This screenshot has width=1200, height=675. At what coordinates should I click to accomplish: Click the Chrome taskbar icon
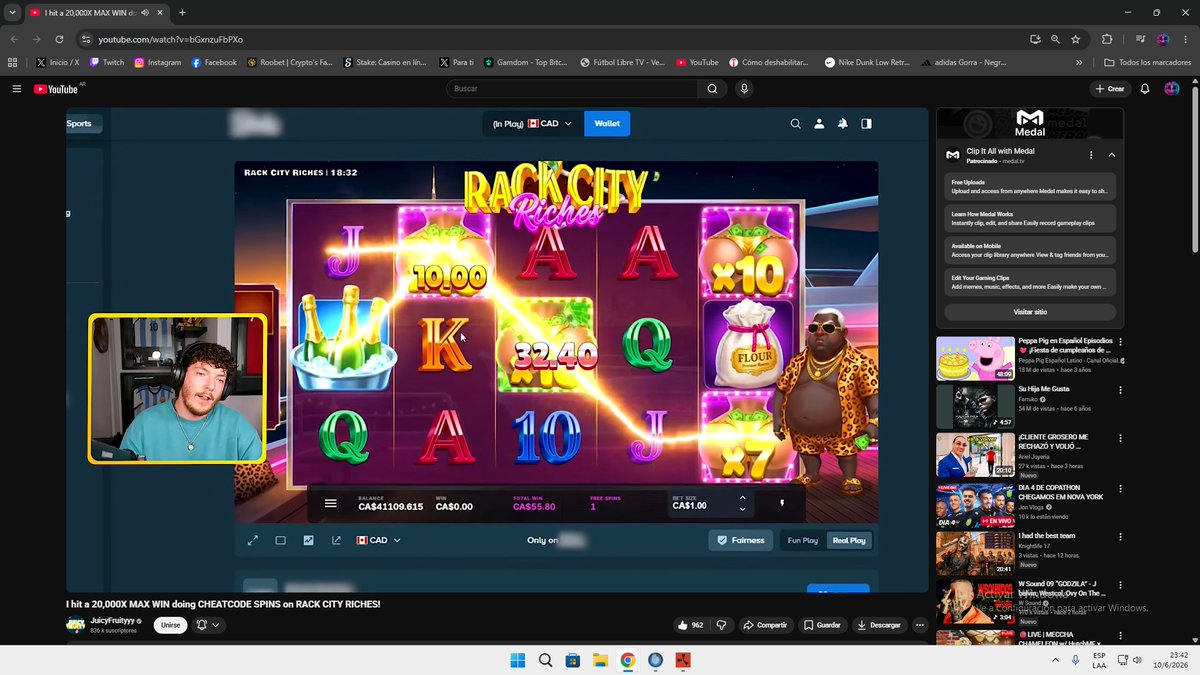click(x=627, y=660)
